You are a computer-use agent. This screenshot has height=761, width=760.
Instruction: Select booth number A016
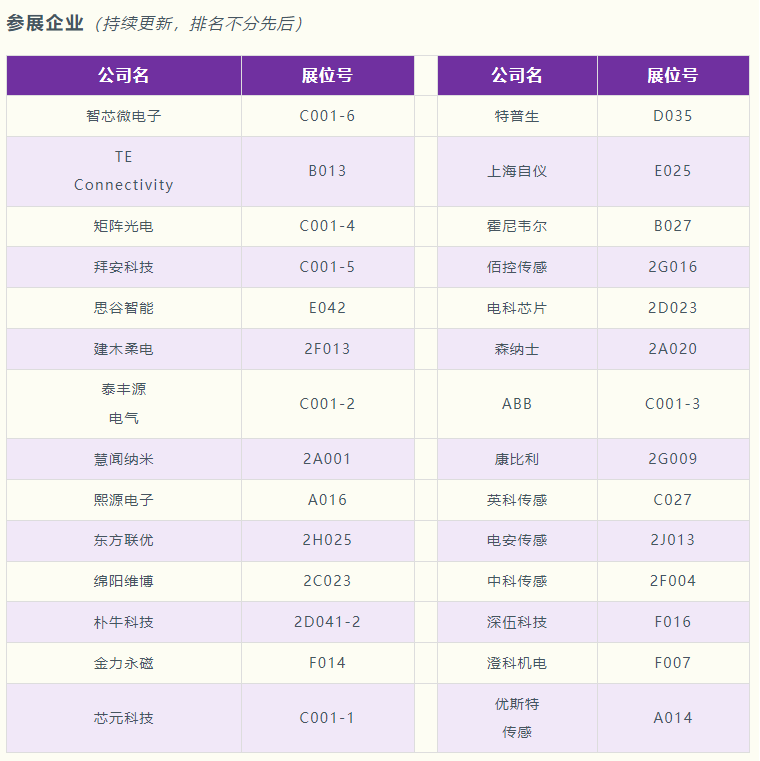pyautogui.click(x=328, y=500)
